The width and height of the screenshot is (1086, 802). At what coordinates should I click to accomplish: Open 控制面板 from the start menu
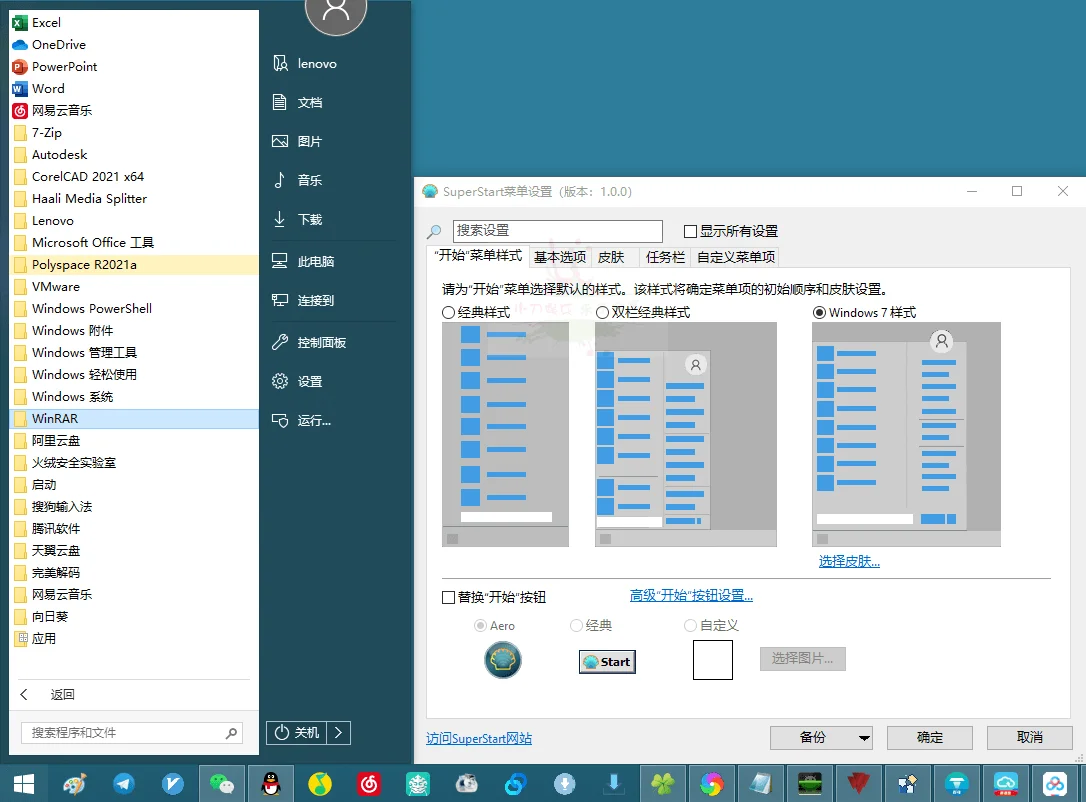pyautogui.click(x=310, y=341)
